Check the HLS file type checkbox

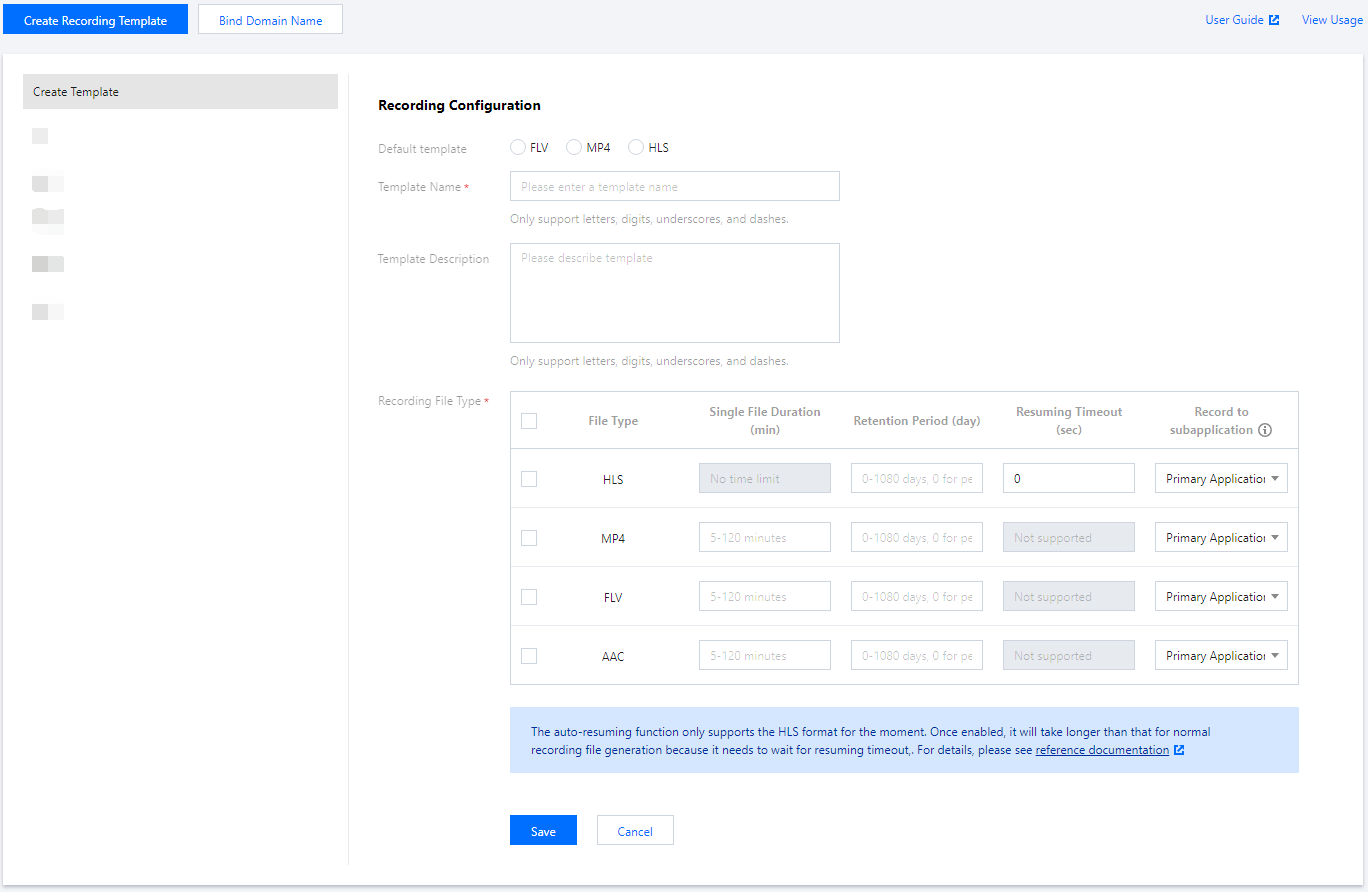[529, 478]
